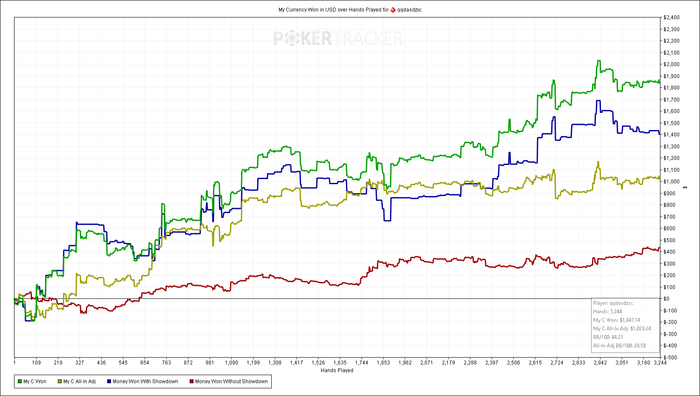Click the 2,397 x-axis tick label
700x396 pixels.
click(492, 363)
